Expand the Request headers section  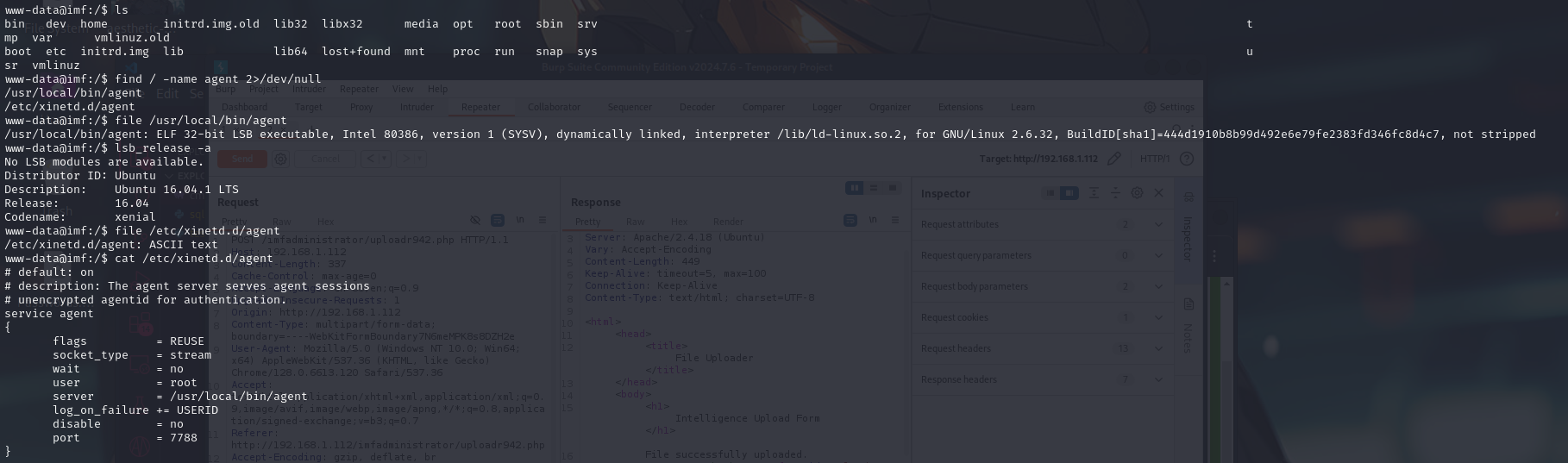[1158, 348]
